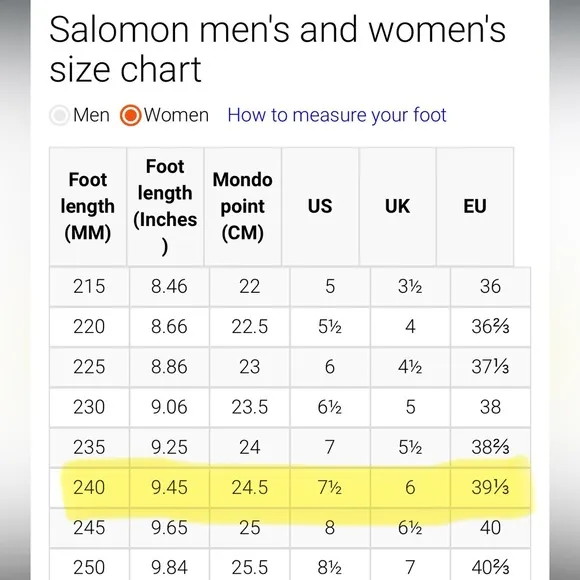Image resolution: width=580 pixels, height=580 pixels.
Task: Open How to measure your foot link
Action: point(337,115)
